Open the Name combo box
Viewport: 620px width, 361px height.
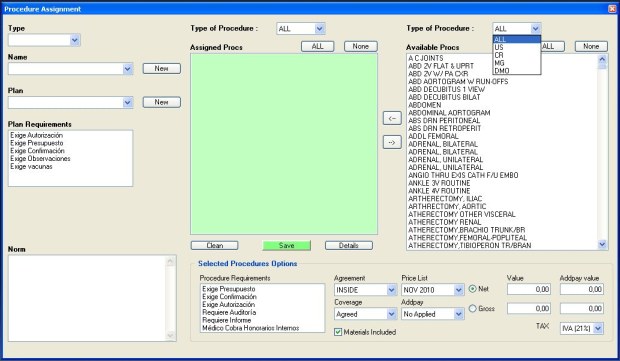(x=127, y=69)
